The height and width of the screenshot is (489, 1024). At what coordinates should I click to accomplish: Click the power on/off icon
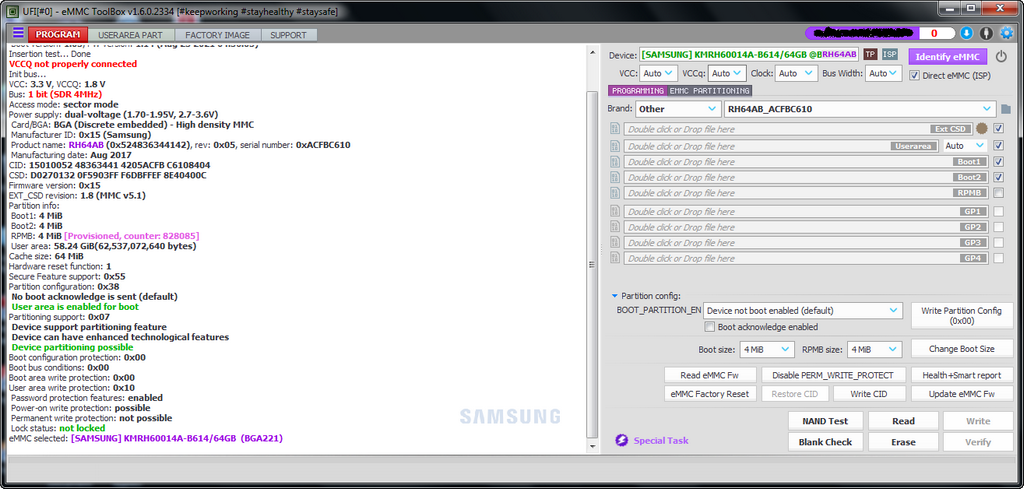coord(1001,57)
